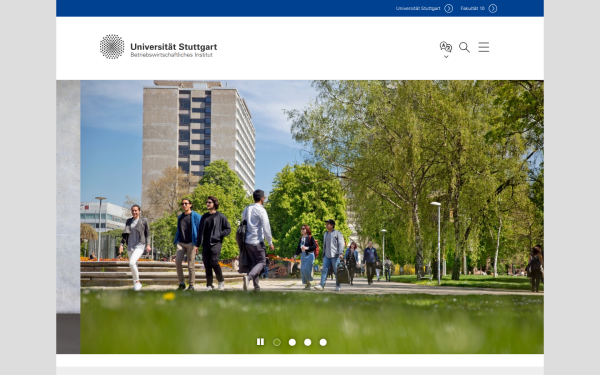This screenshot has width=600, height=375.
Task: Click the arrow icon beside Fakultät 10
Action: pos(493,8)
